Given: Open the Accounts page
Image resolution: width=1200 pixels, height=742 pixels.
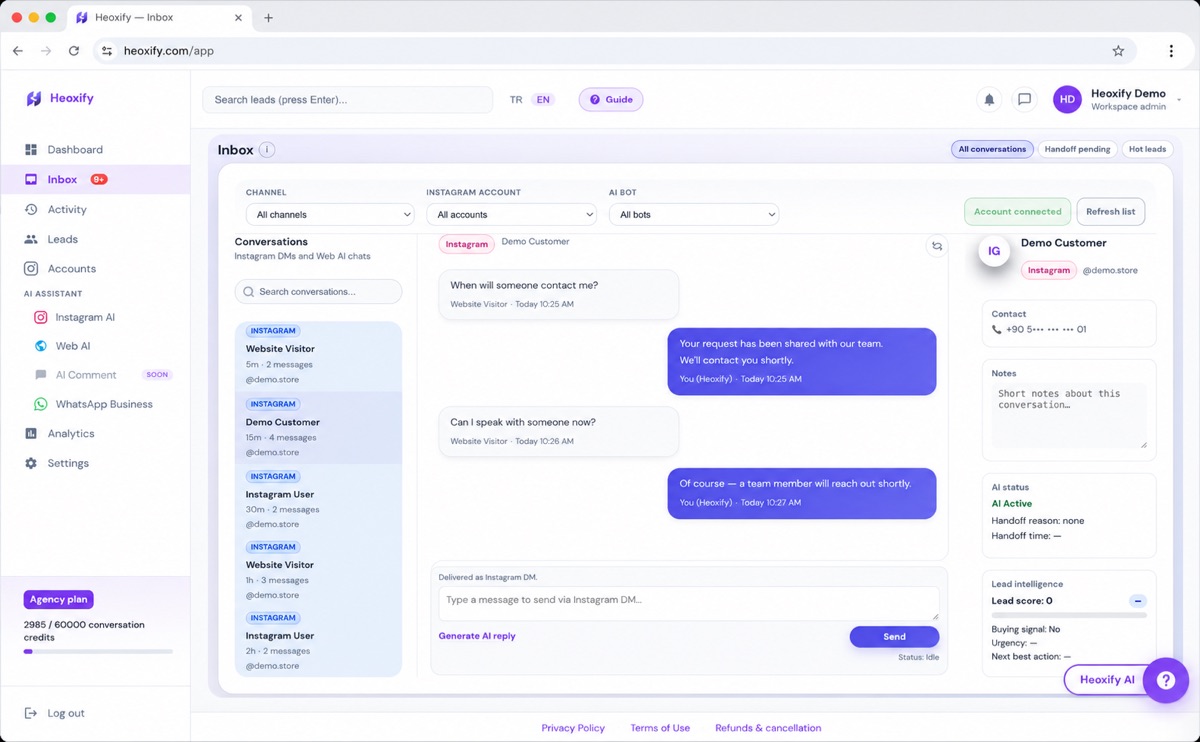Looking at the screenshot, I should click(x=71, y=269).
